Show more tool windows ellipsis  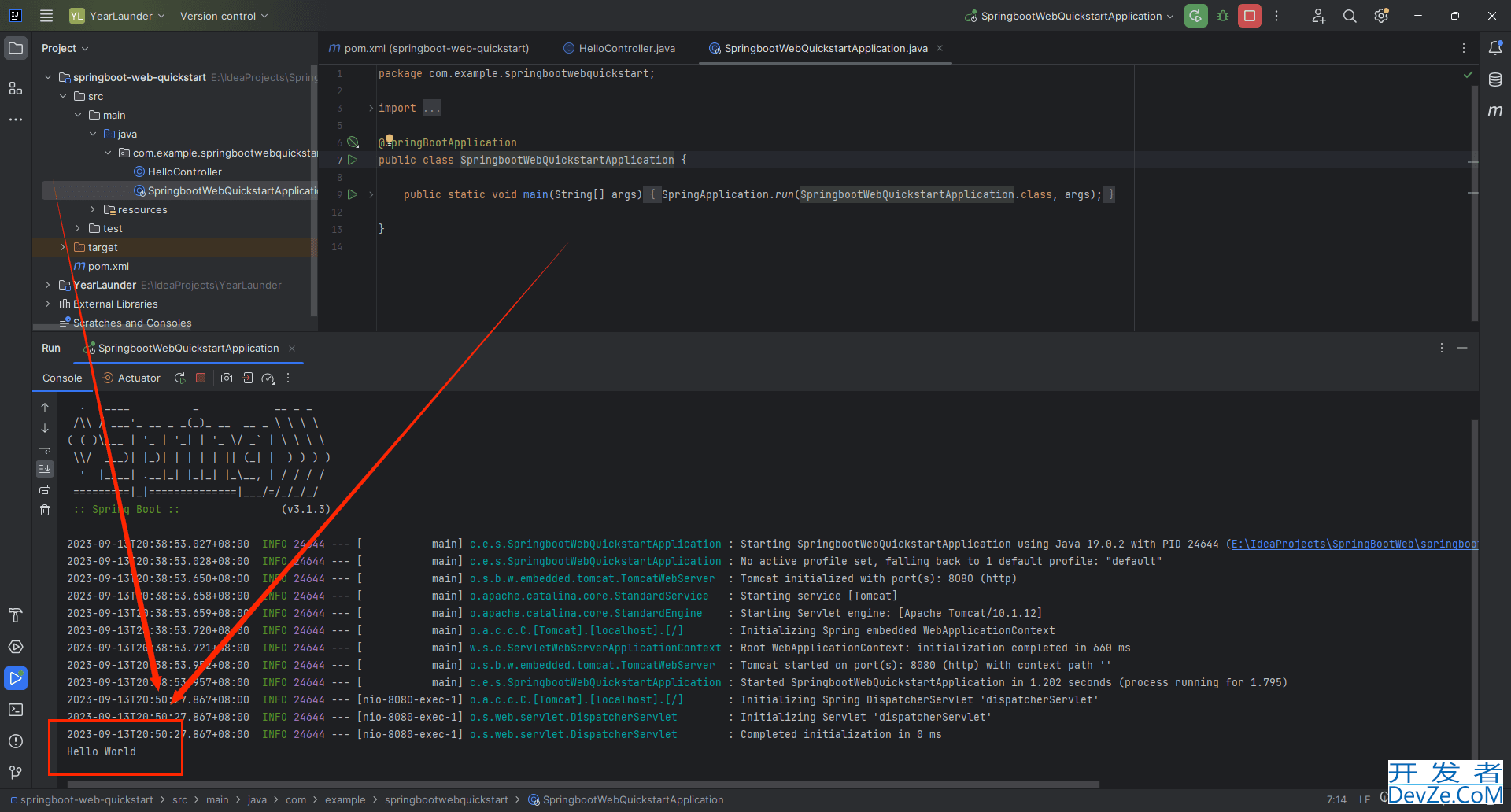coord(16,120)
